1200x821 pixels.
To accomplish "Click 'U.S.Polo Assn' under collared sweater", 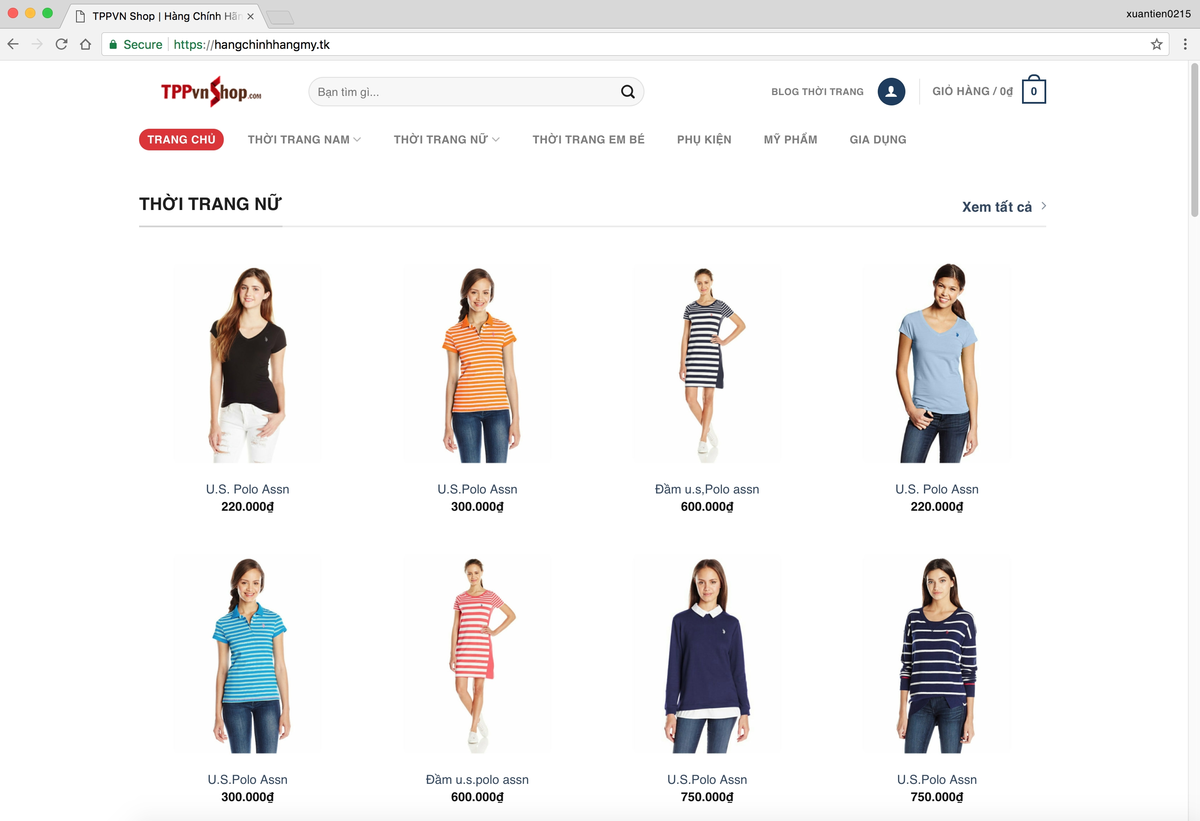I will tap(707, 779).
